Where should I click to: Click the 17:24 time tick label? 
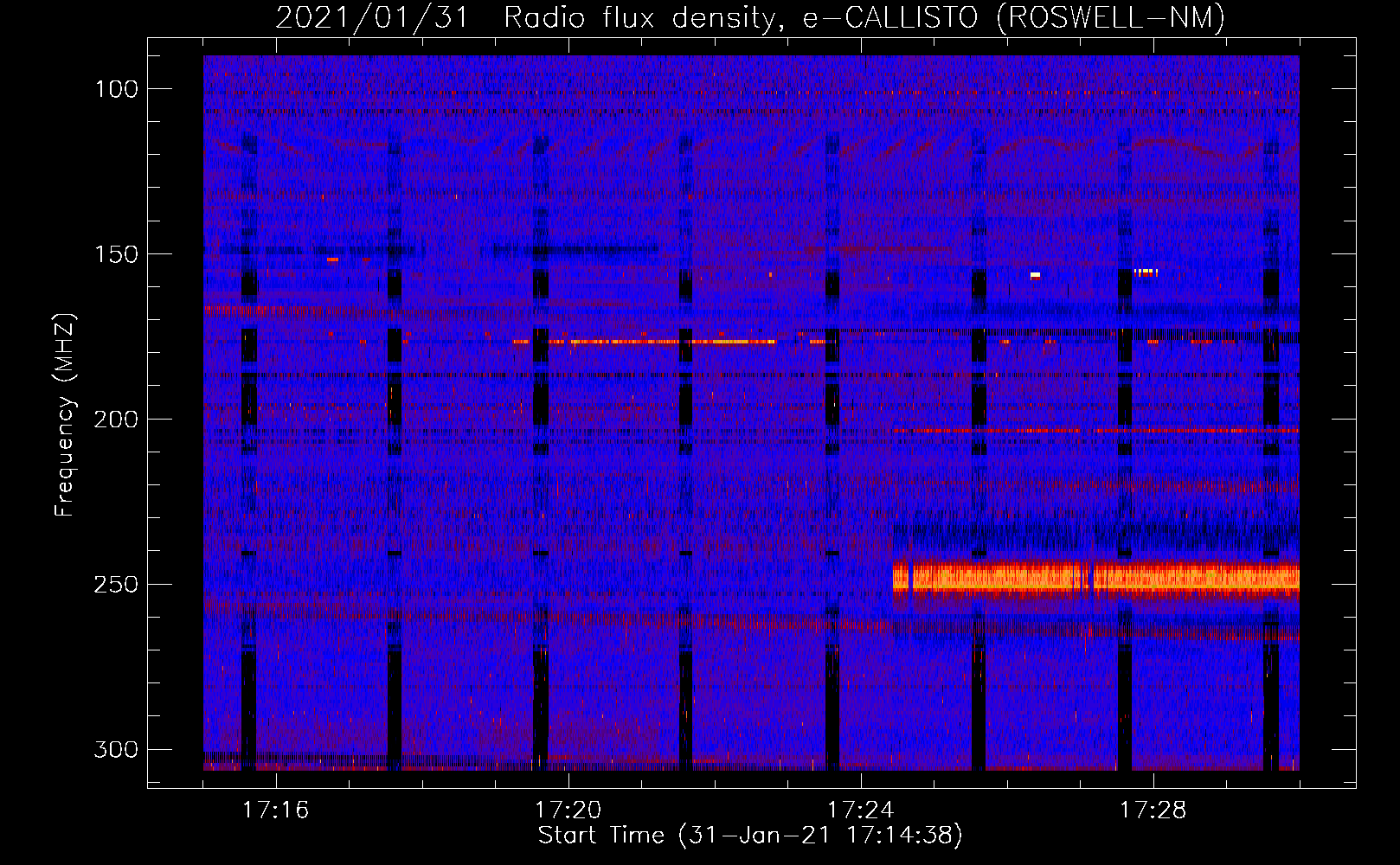[x=860, y=811]
